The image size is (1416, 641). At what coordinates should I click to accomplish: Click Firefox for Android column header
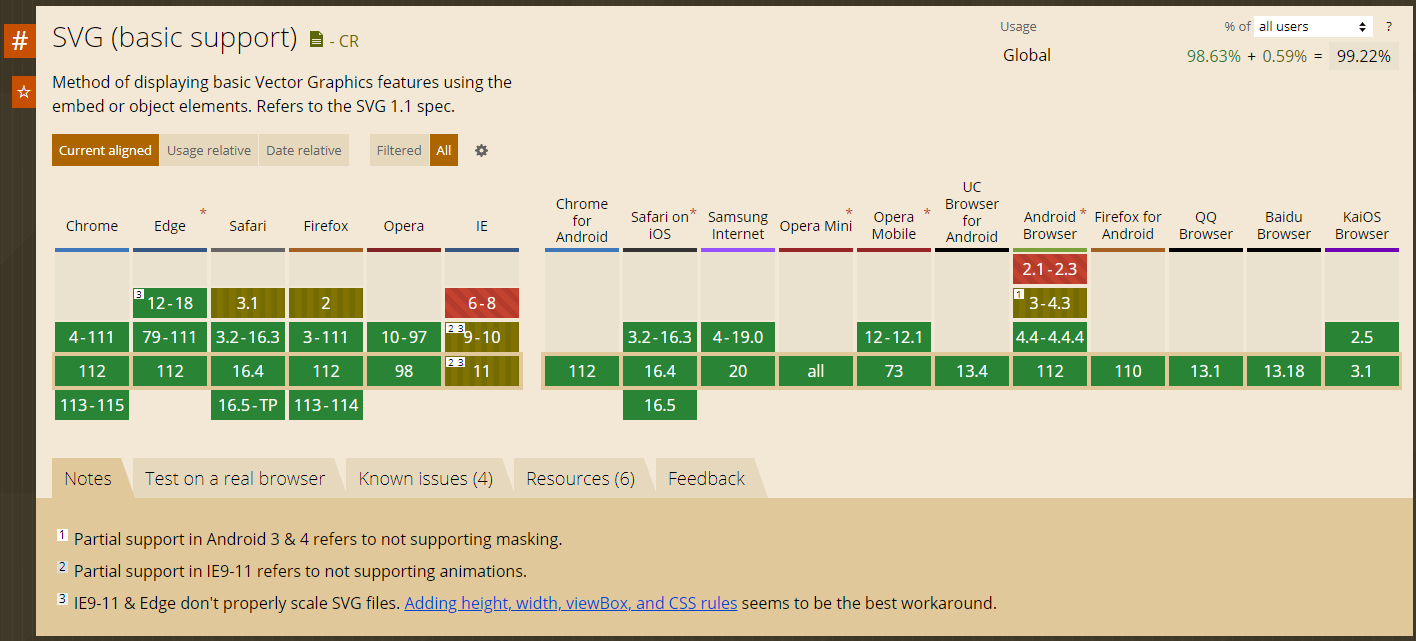1128,225
